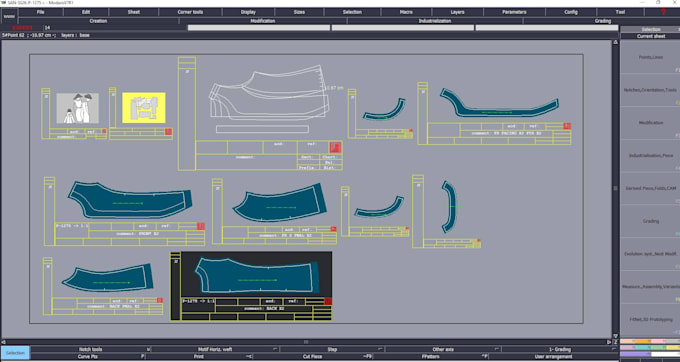Toggle the Curve Pts option
This screenshot has width=680, height=362.
click(88, 356)
